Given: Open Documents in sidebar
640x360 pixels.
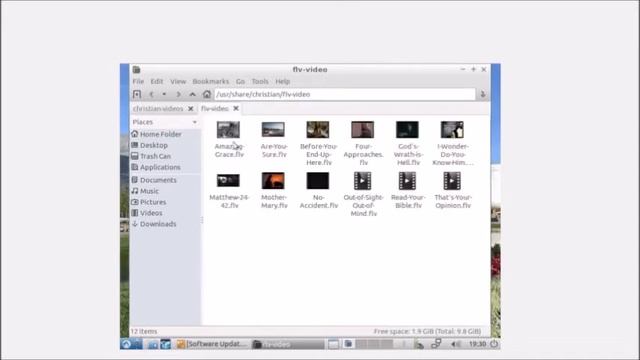Looking at the screenshot, I should (x=154, y=180).
